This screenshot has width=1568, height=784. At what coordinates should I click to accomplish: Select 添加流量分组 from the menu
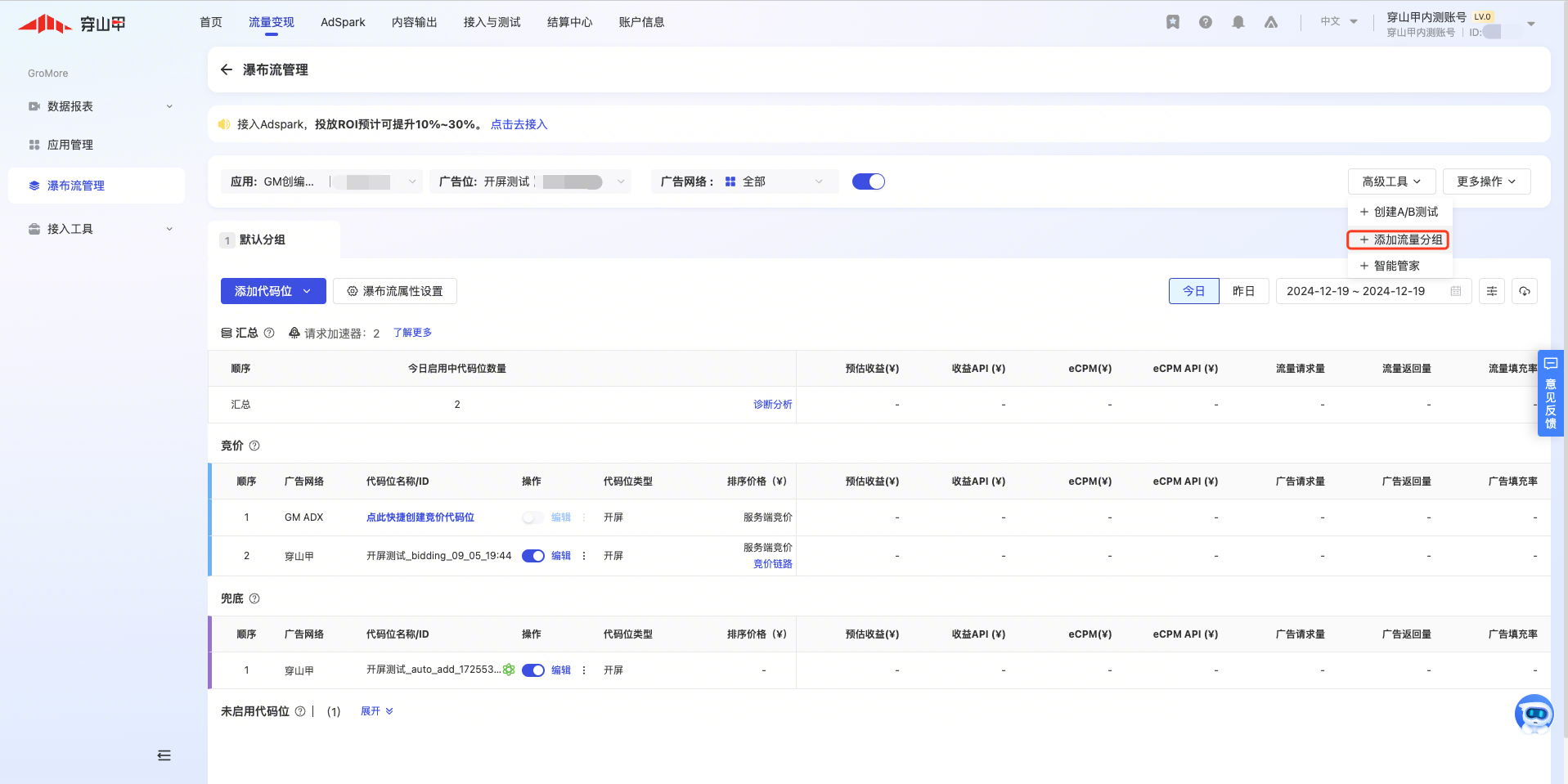[x=1400, y=240]
